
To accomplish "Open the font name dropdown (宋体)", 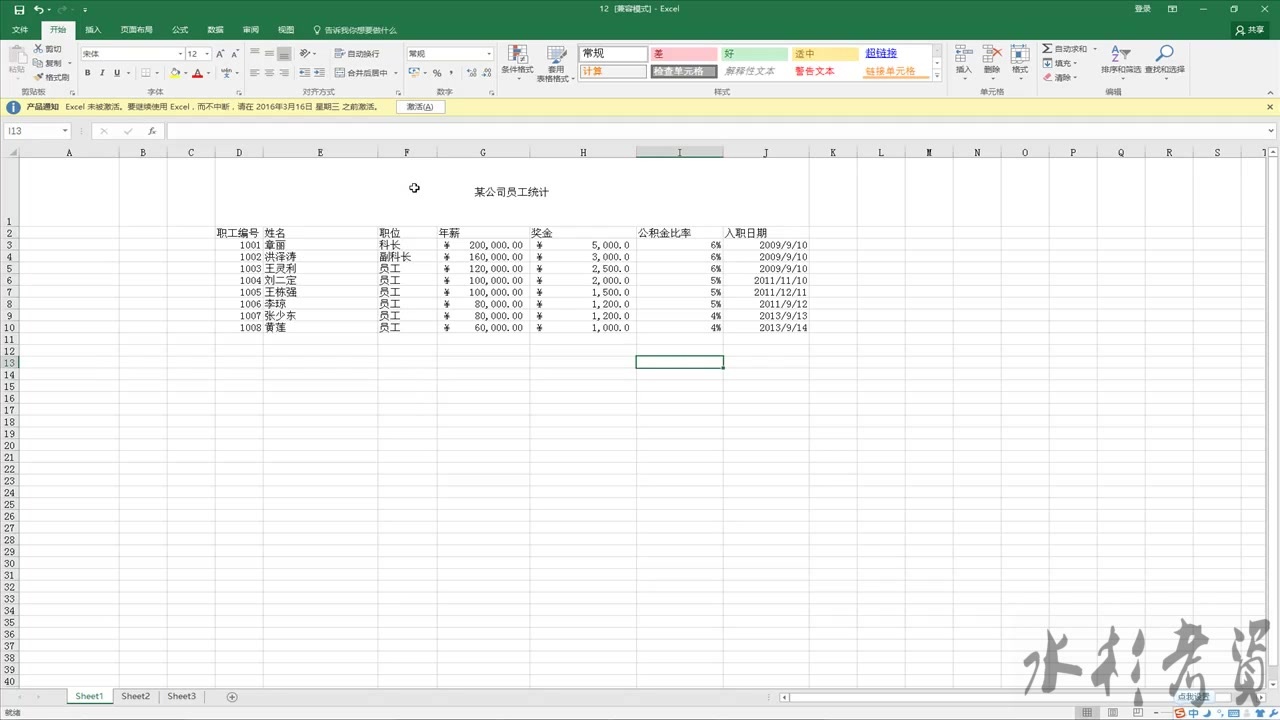I will [180, 54].
